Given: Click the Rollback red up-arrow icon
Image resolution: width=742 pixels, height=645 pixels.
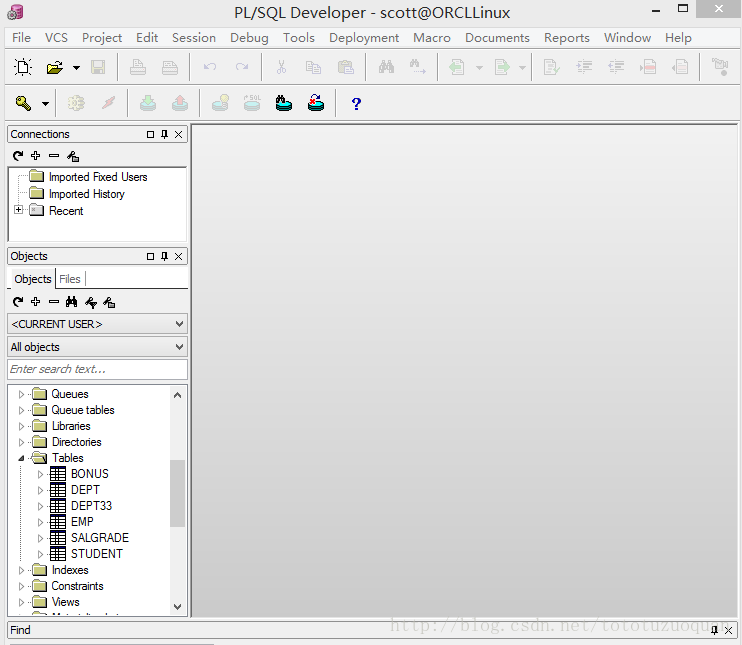Looking at the screenshot, I should pos(180,103).
